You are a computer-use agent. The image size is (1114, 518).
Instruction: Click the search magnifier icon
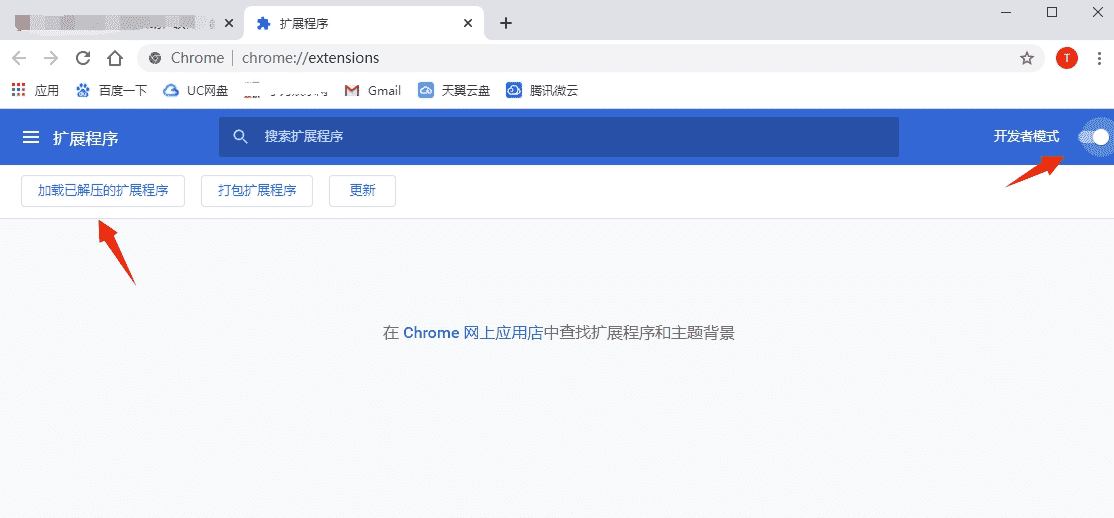coord(240,137)
